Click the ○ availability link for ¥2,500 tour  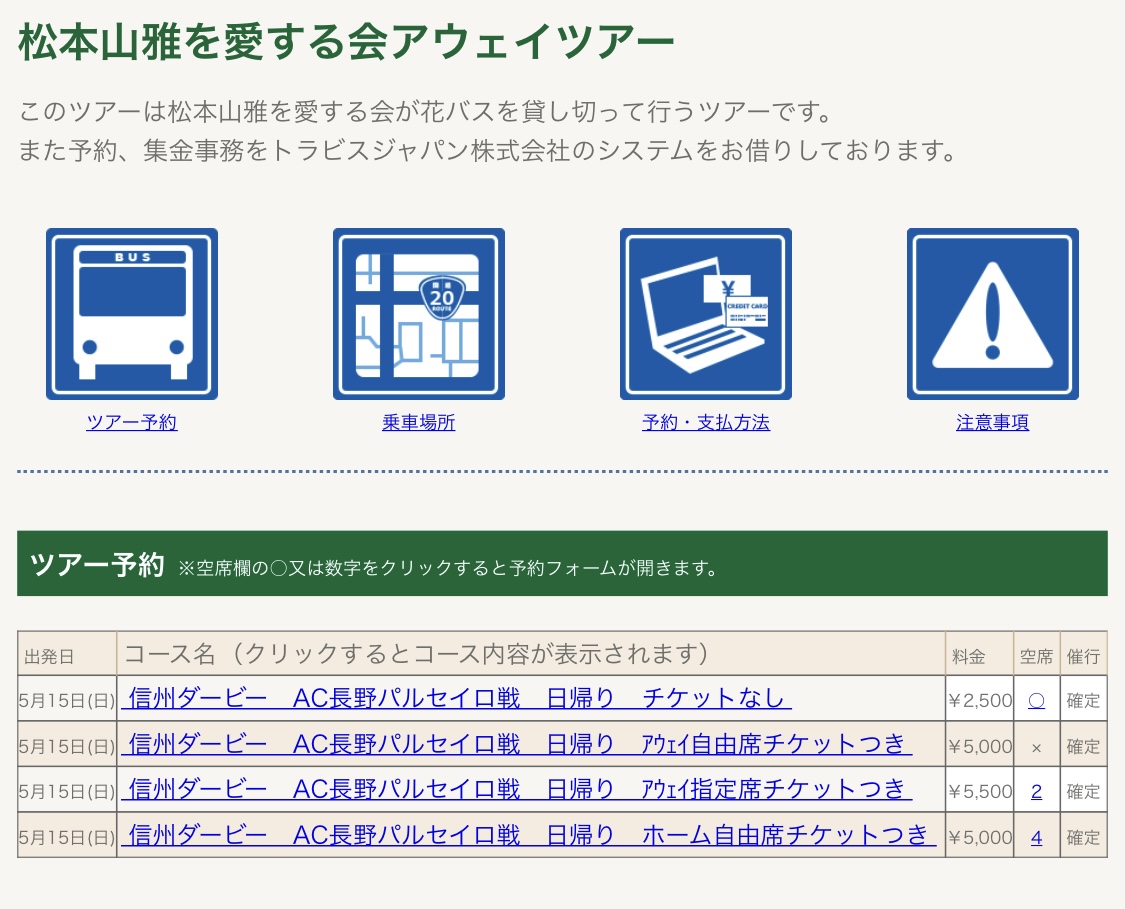coord(1036,701)
